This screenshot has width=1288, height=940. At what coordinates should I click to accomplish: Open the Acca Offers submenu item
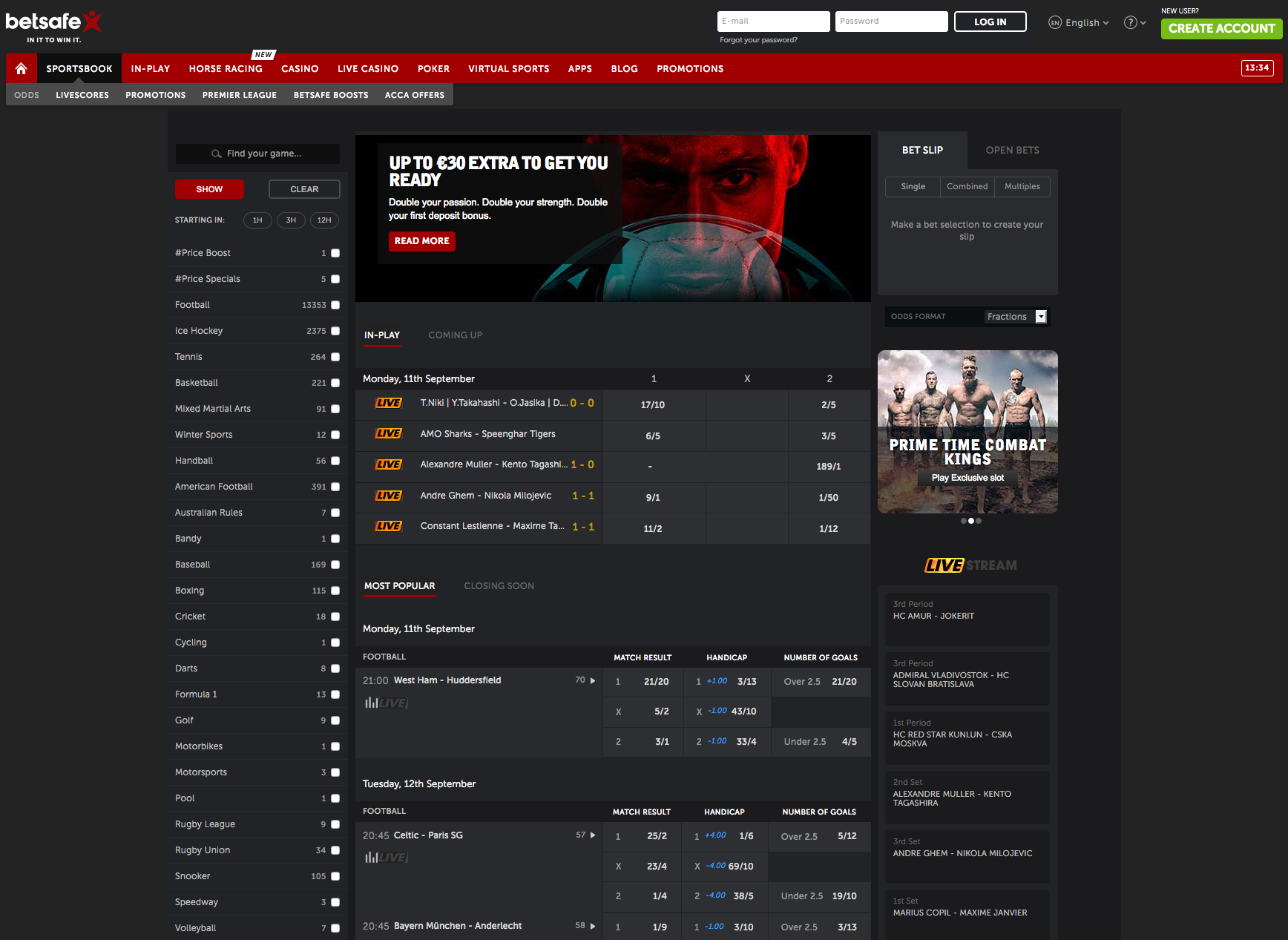pos(415,95)
